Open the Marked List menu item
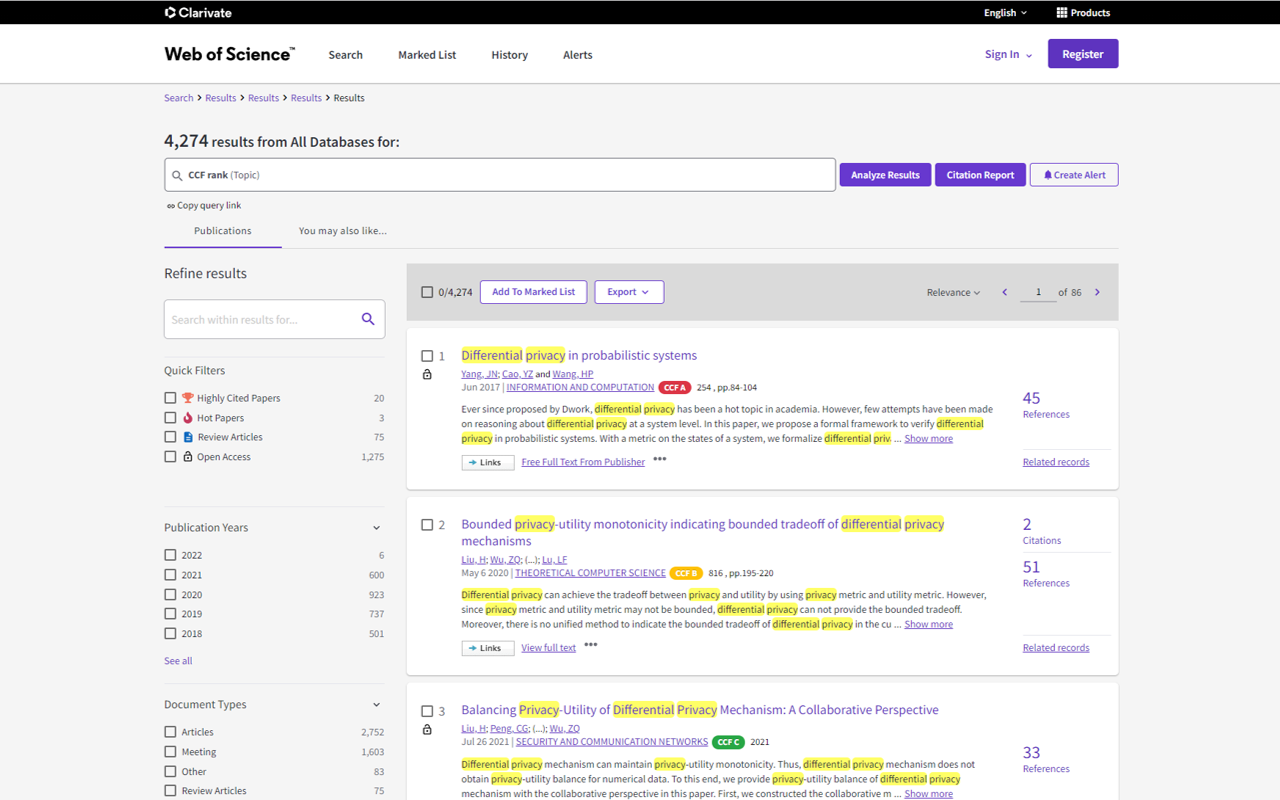Image resolution: width=1280 pixels, height=800 pixels. [x=427, y=55]
